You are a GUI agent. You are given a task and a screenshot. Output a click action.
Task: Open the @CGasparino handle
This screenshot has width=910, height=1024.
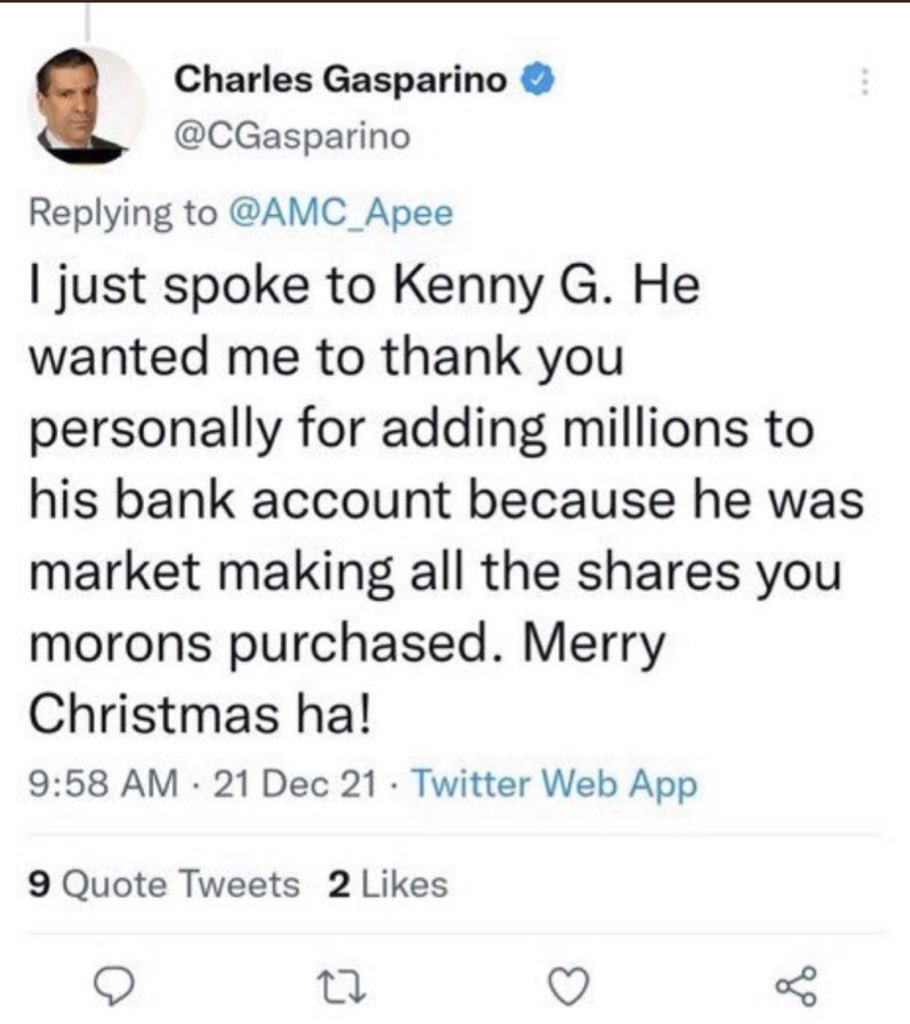point(293,136)
